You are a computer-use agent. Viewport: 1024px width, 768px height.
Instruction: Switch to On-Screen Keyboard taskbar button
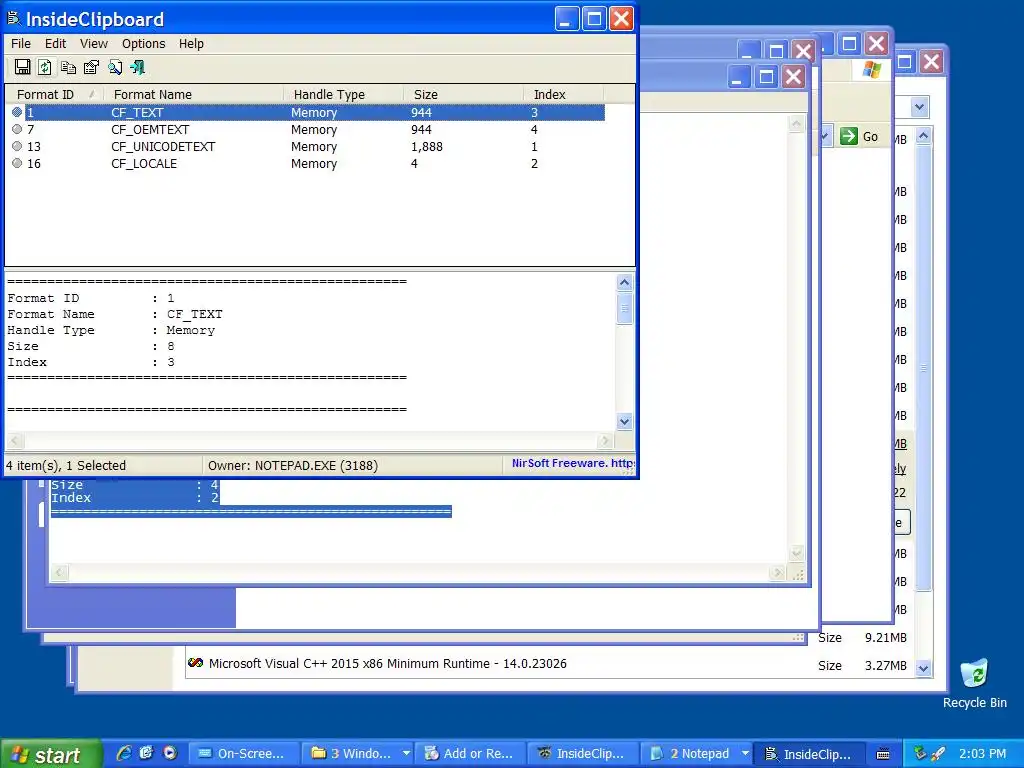click(x=244, y=754)
